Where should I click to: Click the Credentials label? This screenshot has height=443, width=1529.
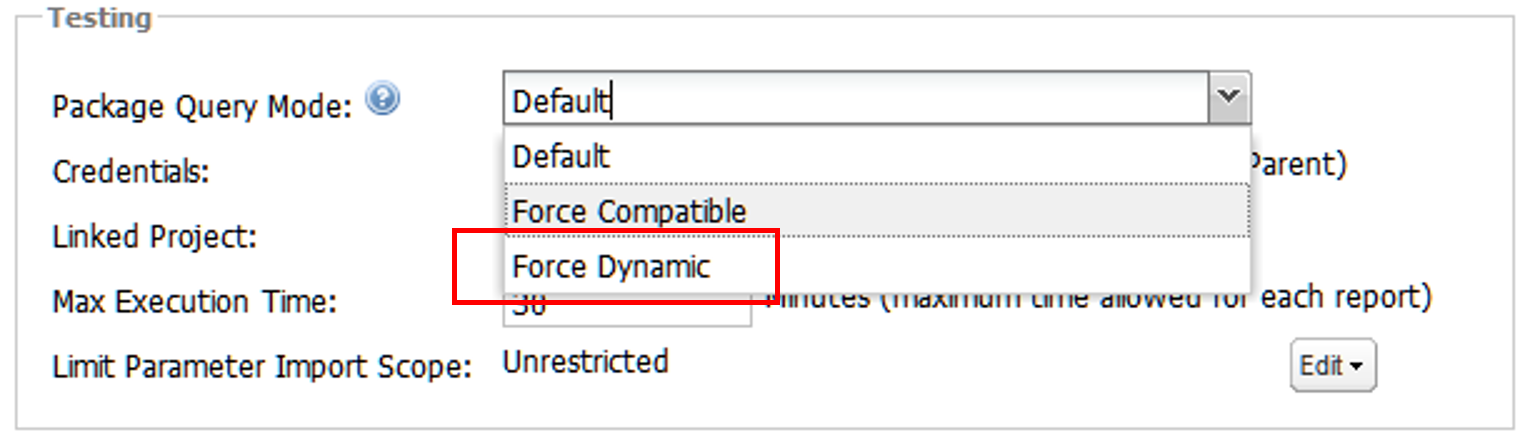[131, 171]
